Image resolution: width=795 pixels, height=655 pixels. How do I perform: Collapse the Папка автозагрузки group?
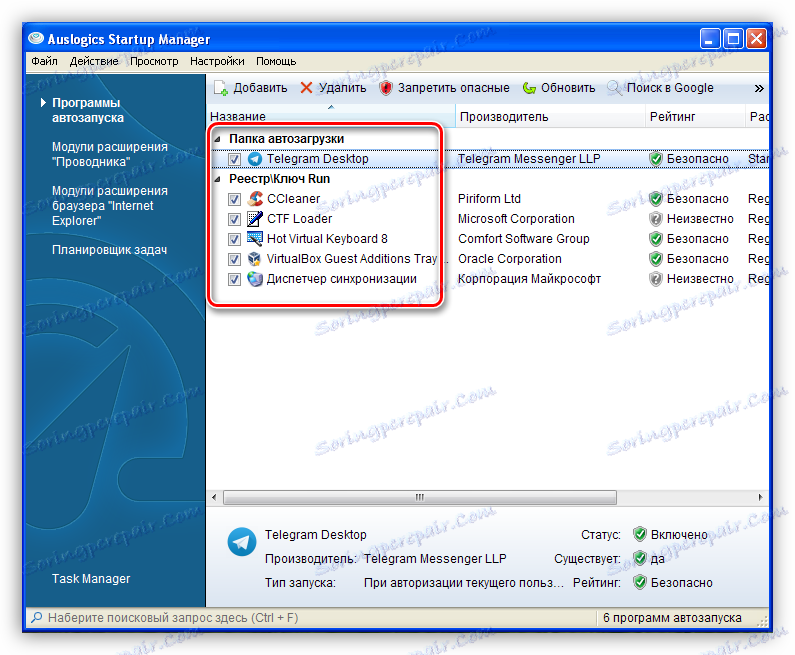coord(218,139)
